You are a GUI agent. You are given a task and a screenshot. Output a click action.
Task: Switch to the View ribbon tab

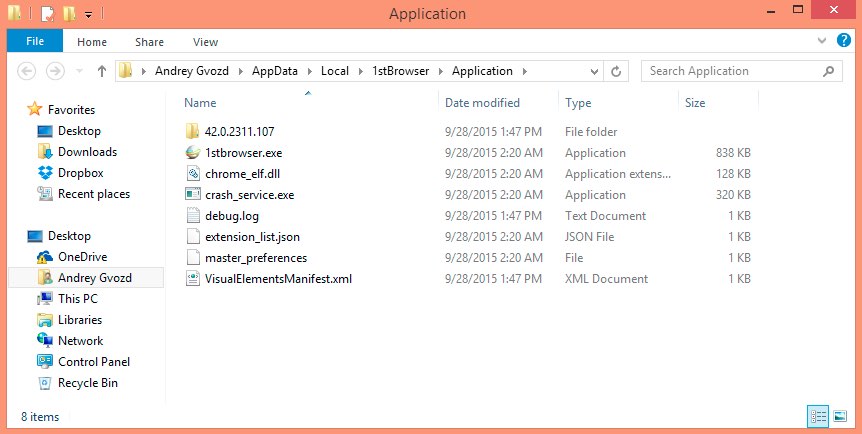[x=205, y=41]
